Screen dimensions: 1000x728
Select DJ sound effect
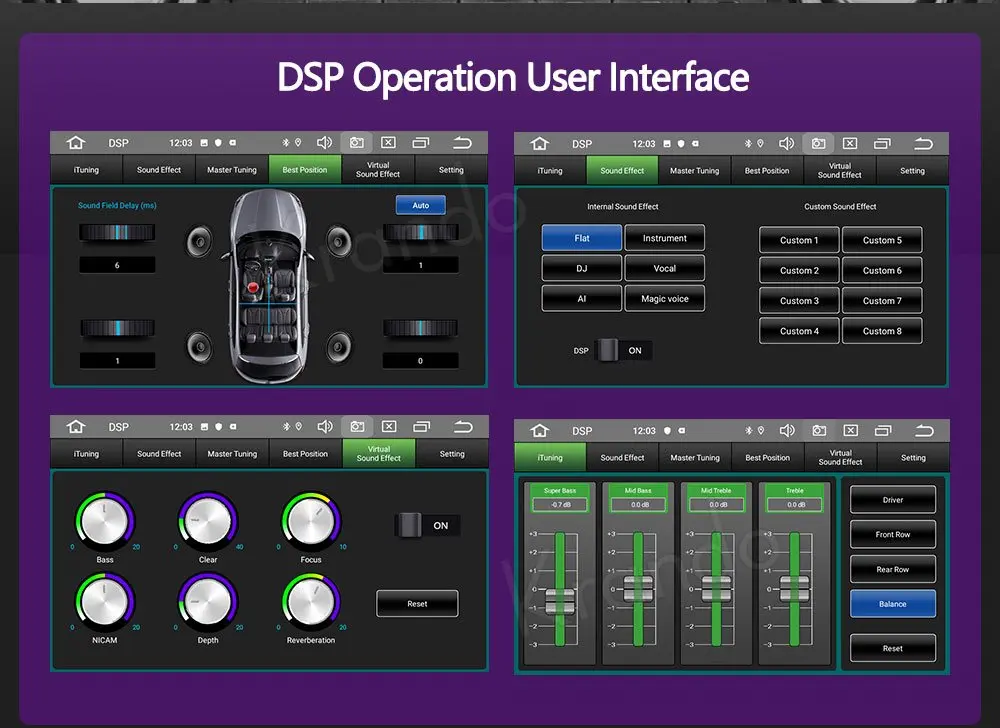click(582, 268)
